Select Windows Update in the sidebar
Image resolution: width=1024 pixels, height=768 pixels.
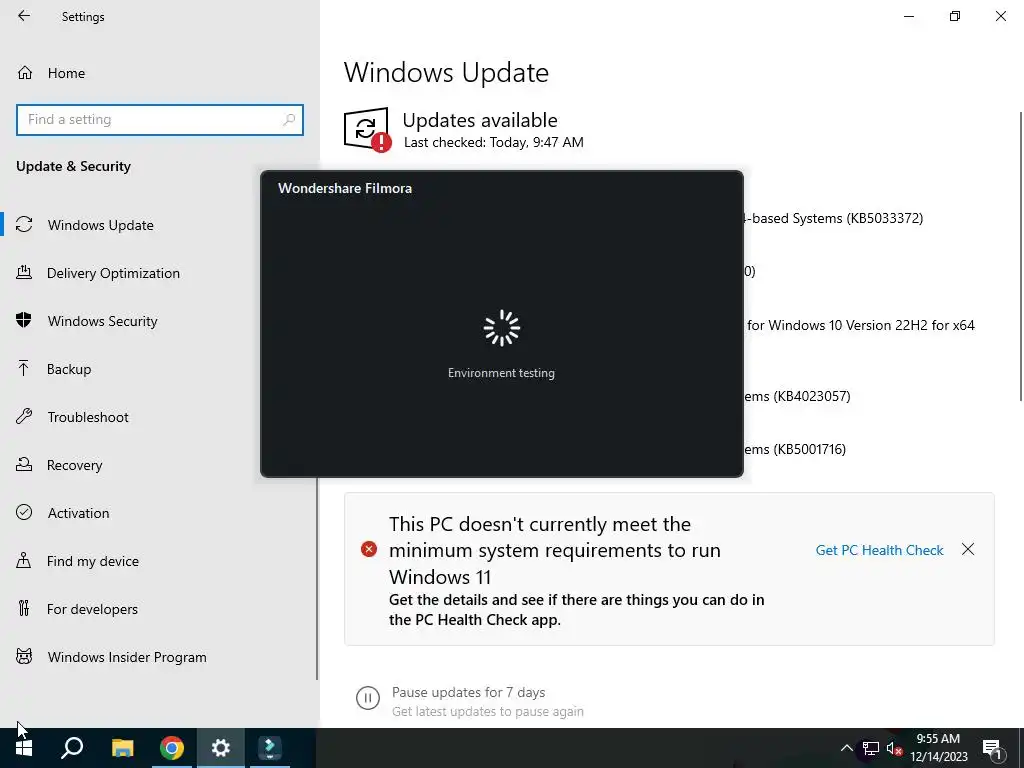(101, 225)
